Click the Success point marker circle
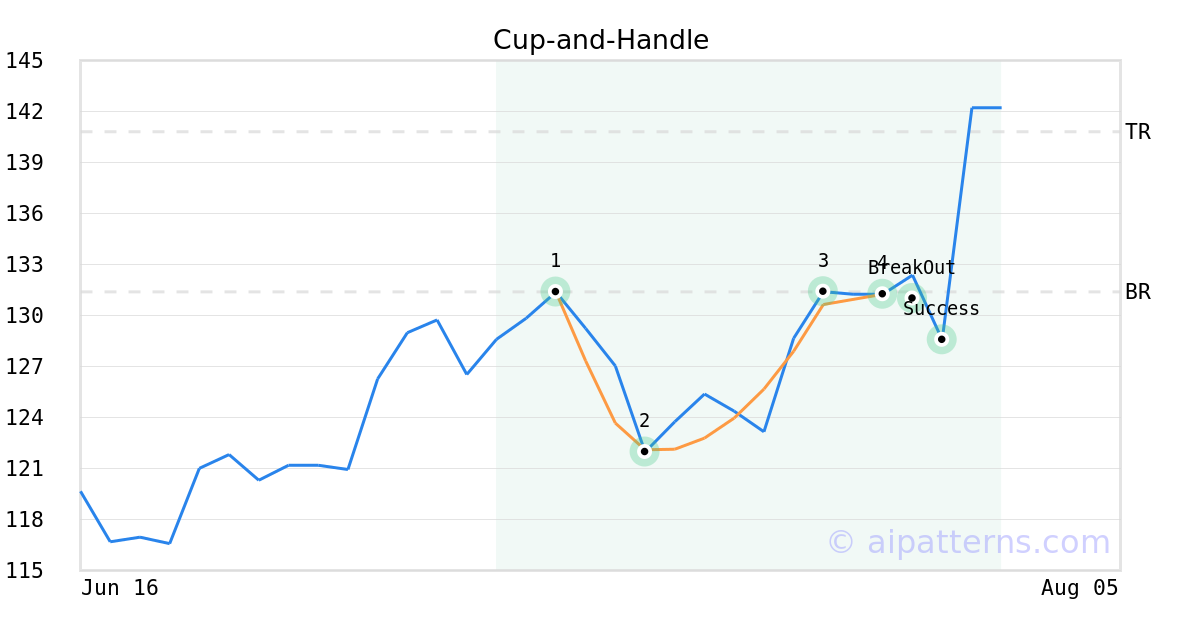 (x=941, y=339)
